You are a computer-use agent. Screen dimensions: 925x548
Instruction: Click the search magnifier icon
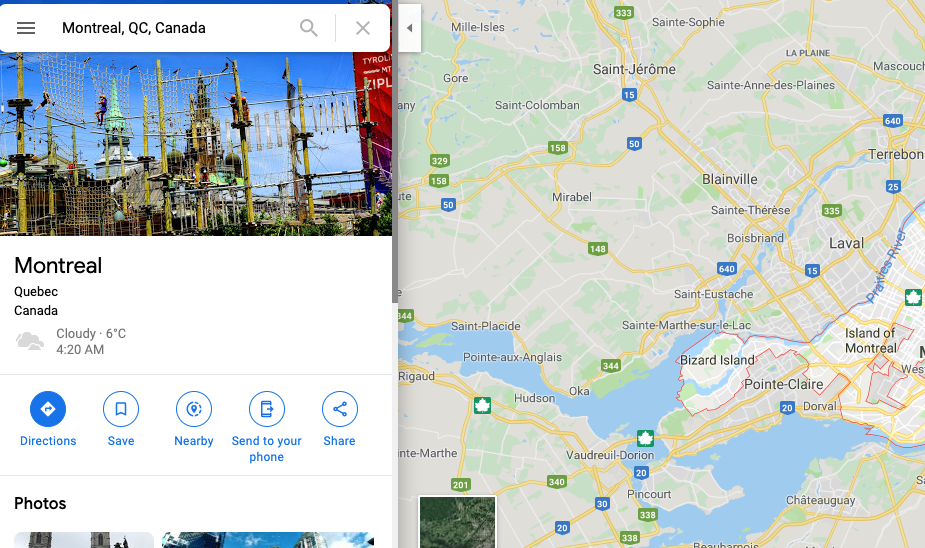309,28
